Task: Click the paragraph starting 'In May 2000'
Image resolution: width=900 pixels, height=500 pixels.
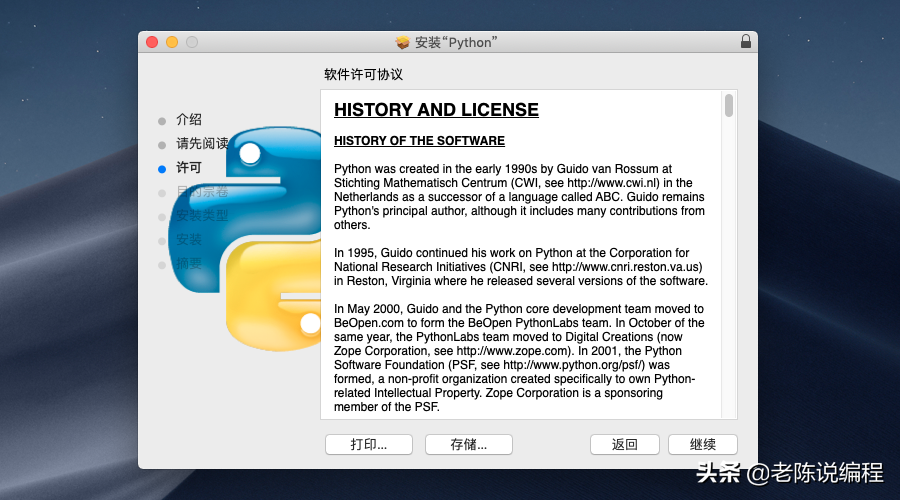Action: 519,358
